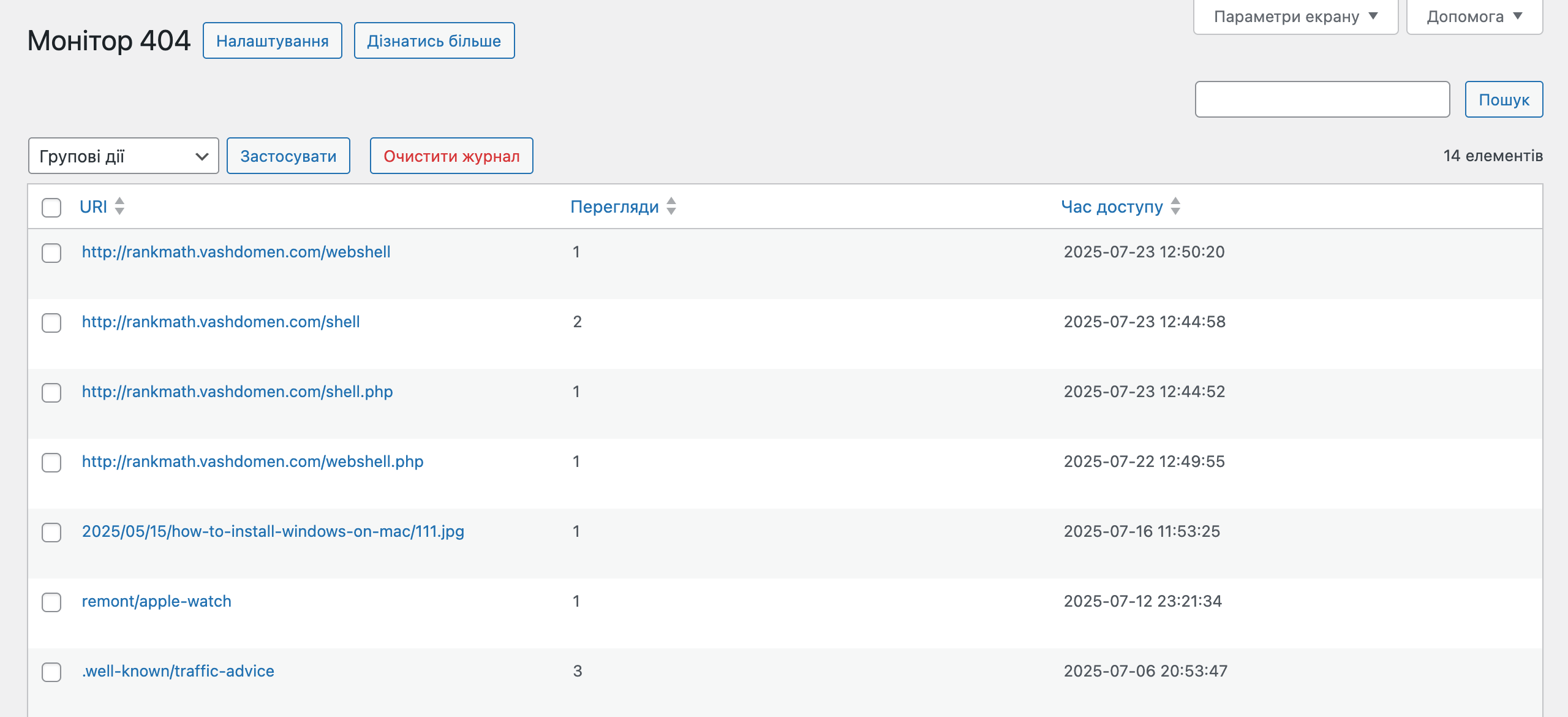The image size is (1568, 717).
Task: Select the 111.jpg row checkbox
Action: 51,533
